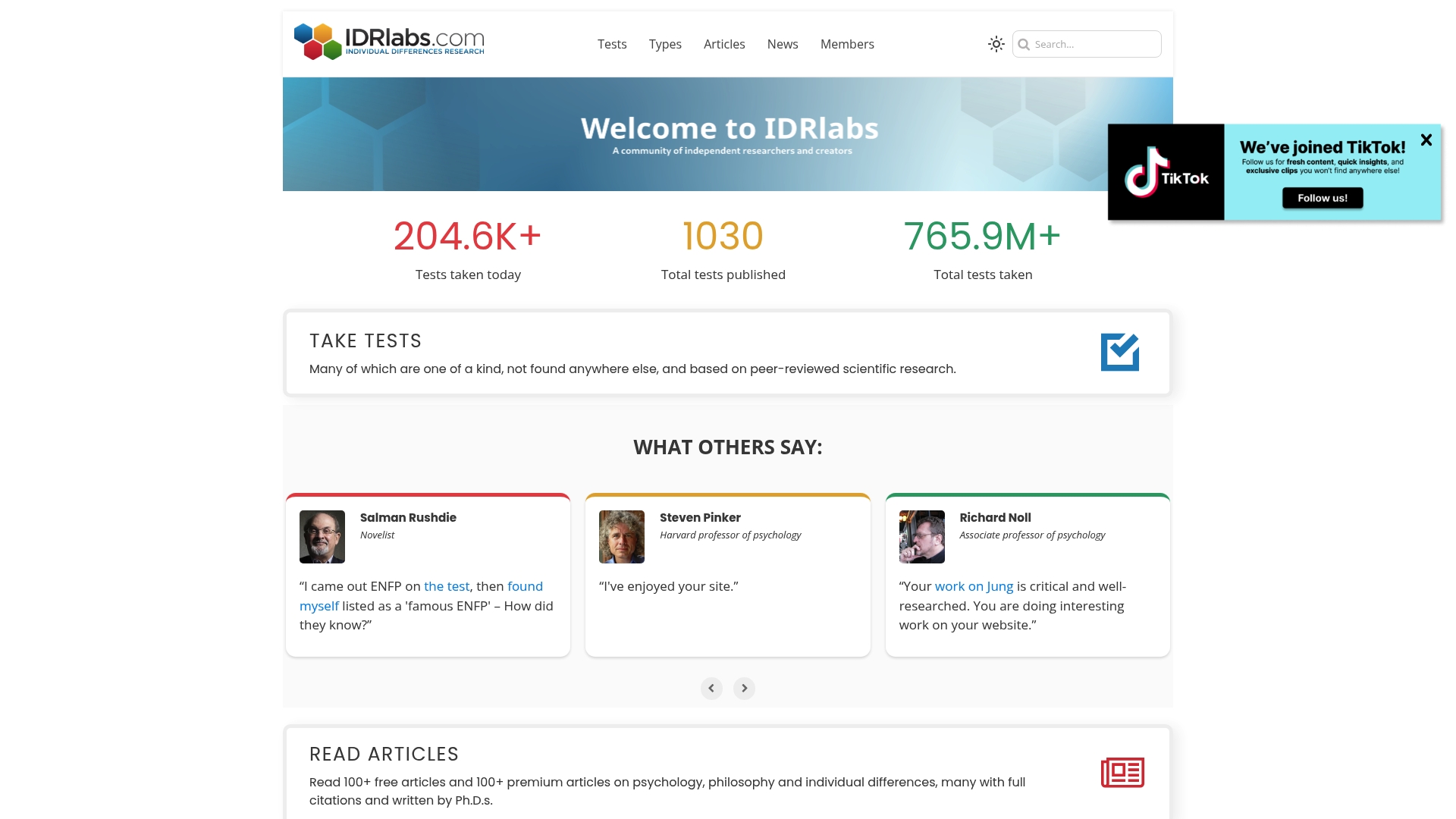
Task: Open the 'work on Jung' link
Action: (x=974, y=585)
